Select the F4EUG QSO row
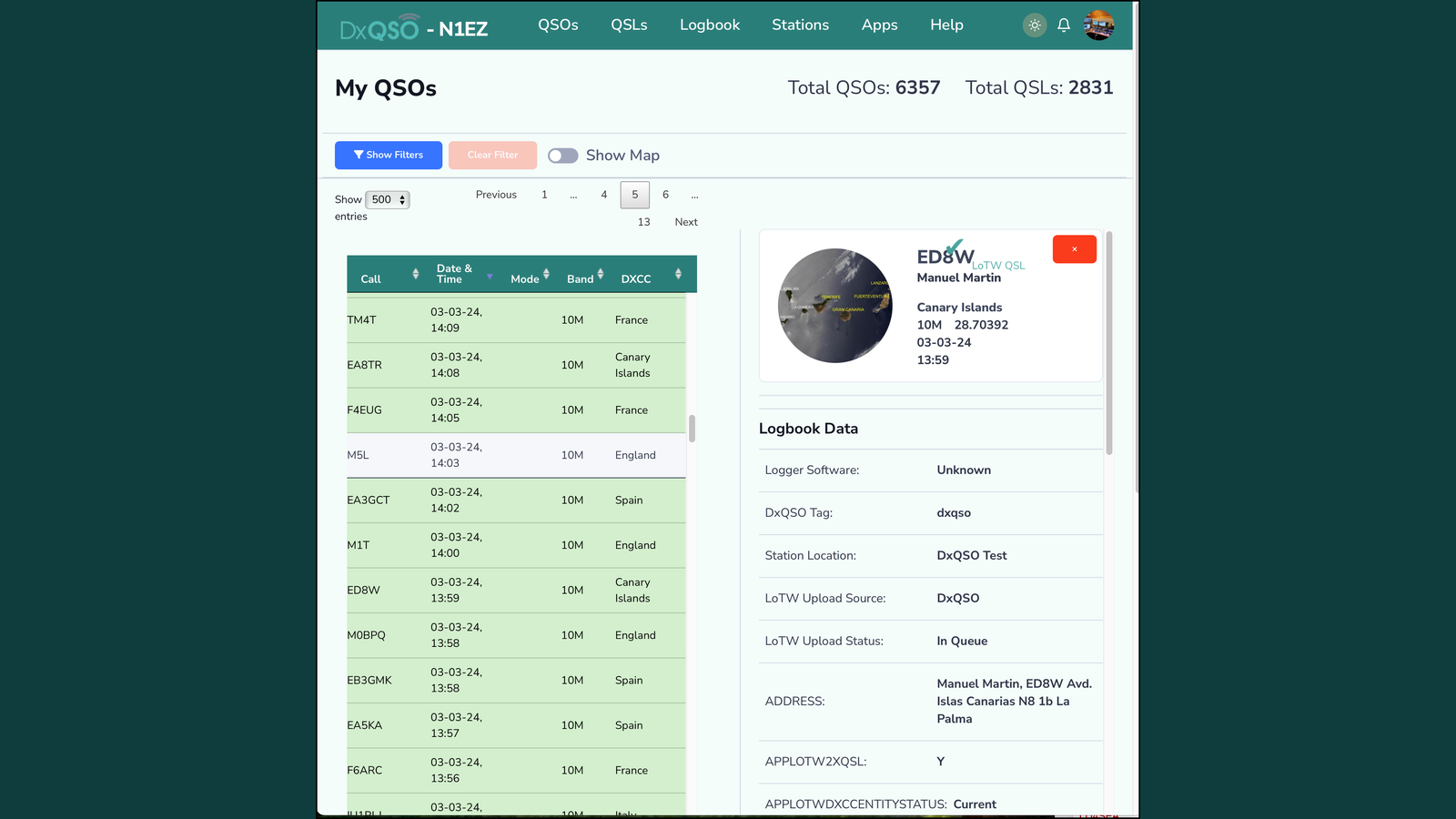The width and height of the screenshot is (1456, 819). coord(516,410)
